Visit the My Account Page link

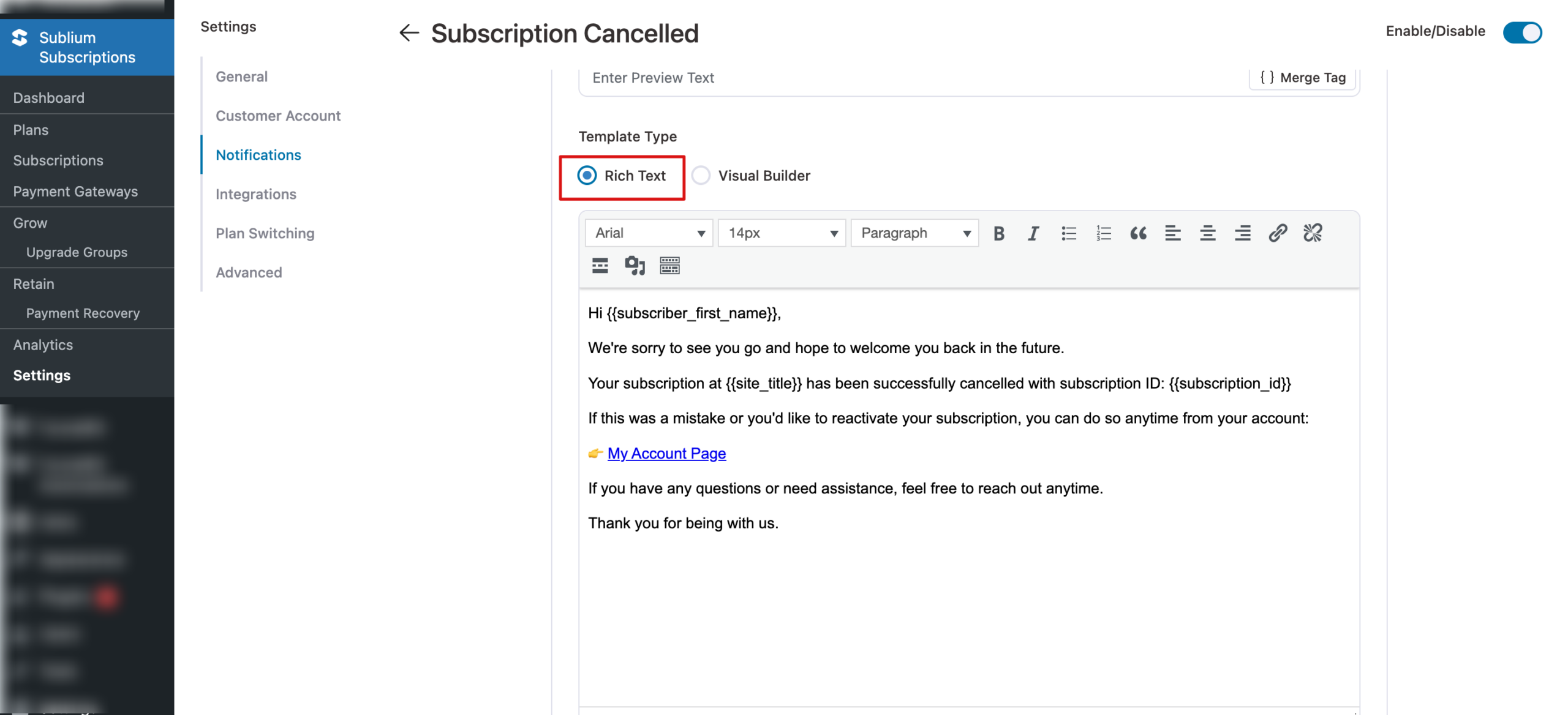click(666, 453)
